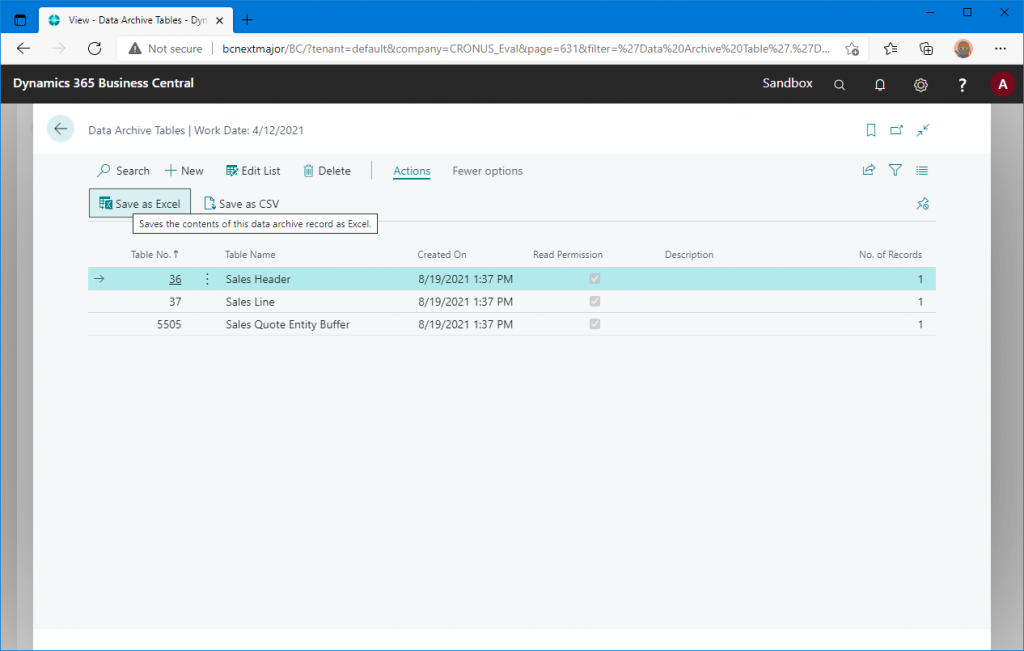Click Fewer options
The width and height of the screenshot is (1024, 651).
(487, 171)
